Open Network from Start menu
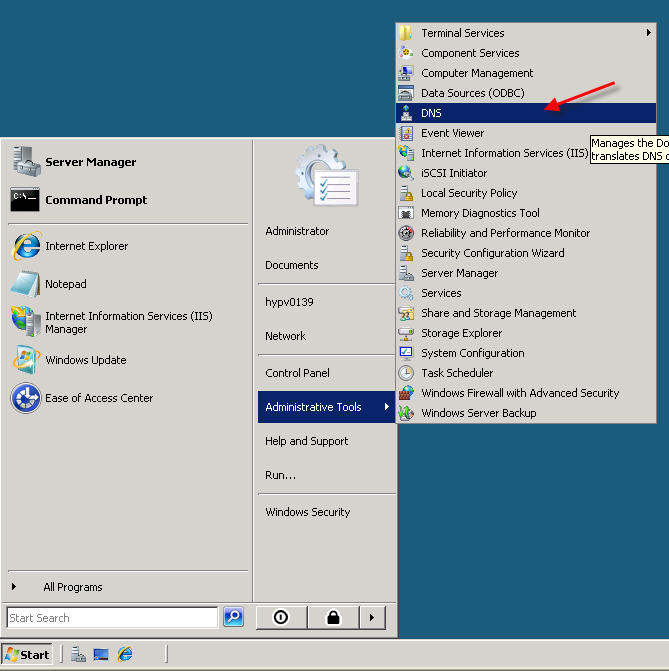Screen dimensions: 669x671 coord(285,336)
